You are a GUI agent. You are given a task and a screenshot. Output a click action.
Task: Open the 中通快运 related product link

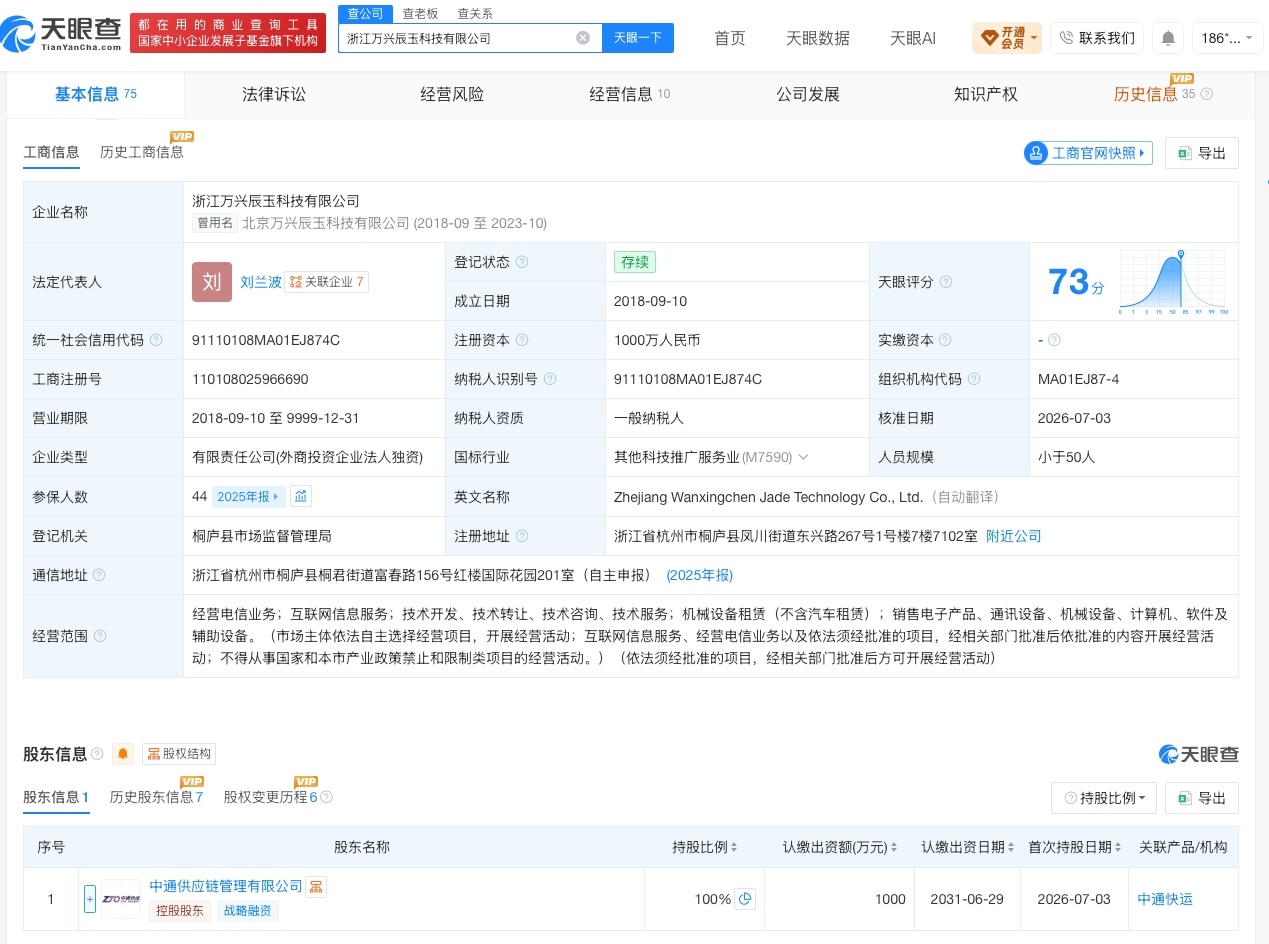(x=1165, y=899)
